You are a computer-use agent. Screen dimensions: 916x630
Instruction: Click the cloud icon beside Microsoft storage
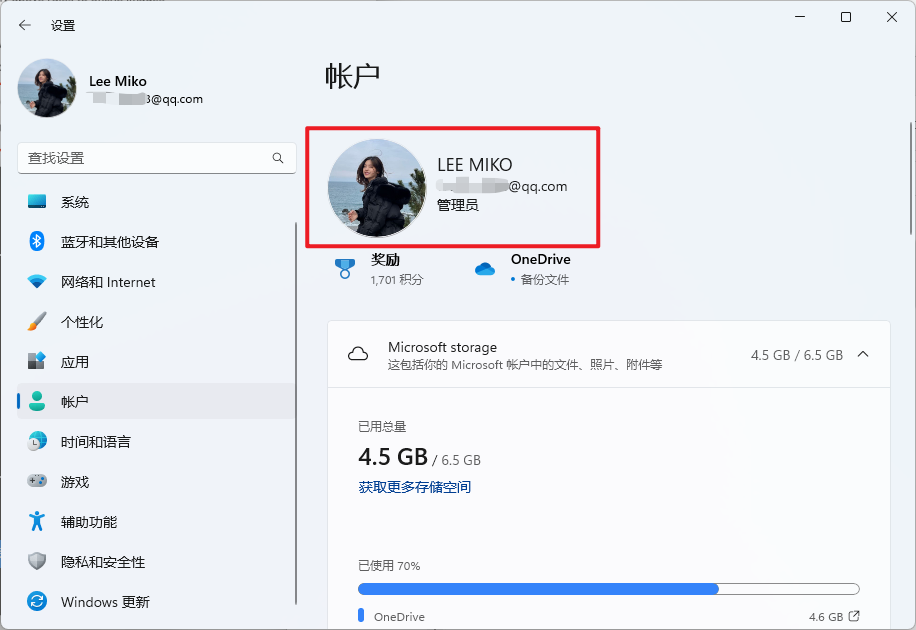(358, 354)
